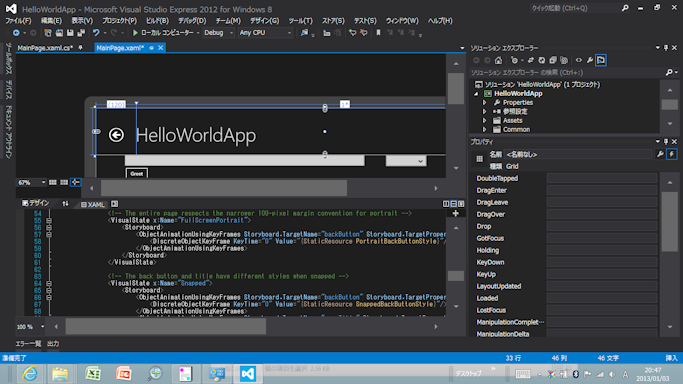Click the designer horizontal scrollbar thumb
Image resolution: width=683 pixels, height=384 pixels.
tap(224, 188)
